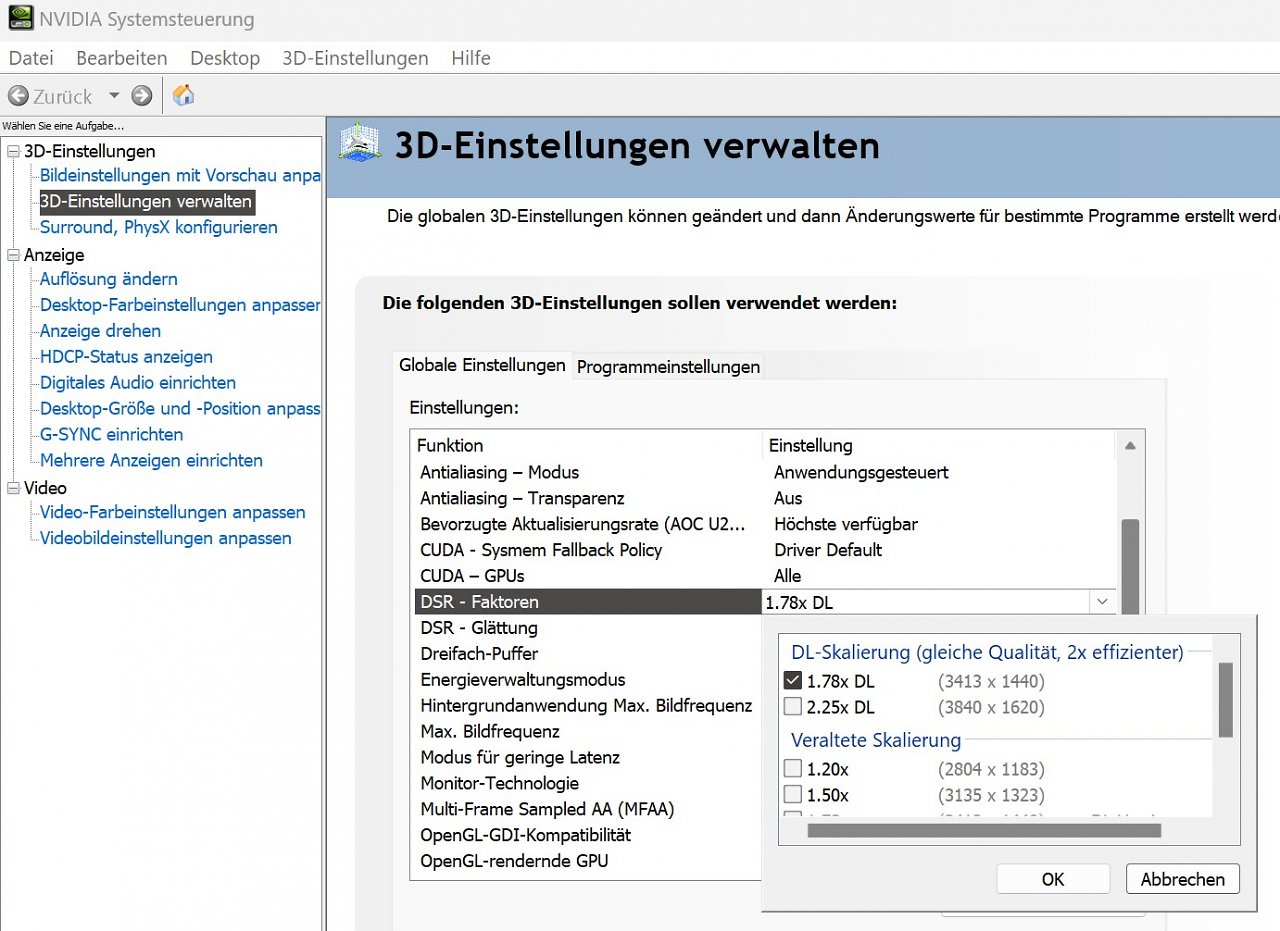Open the G-SYNC einrichten page
The height and width of the screenshot is (931, 1280).
click(x=112, y=435)
